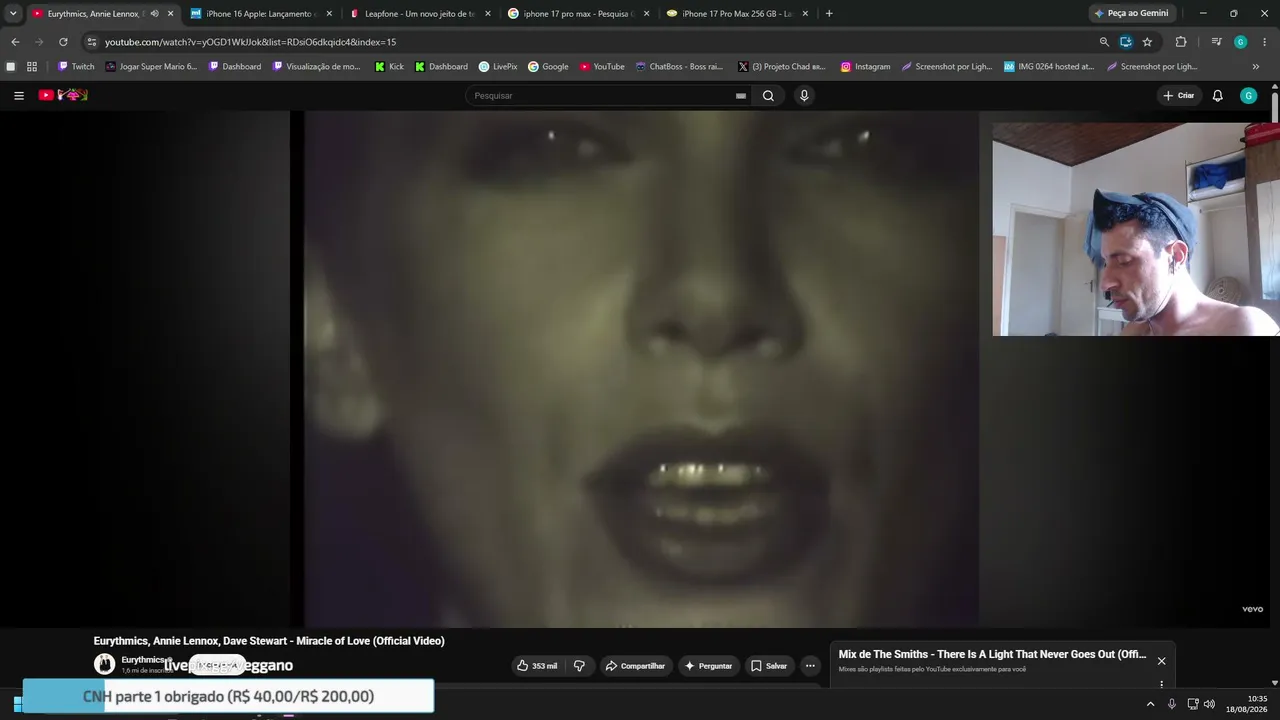This screenshot has height=720, width=1280.
Task: Switch to the iphone 17 pro max search tab
Action: point(579,14)
